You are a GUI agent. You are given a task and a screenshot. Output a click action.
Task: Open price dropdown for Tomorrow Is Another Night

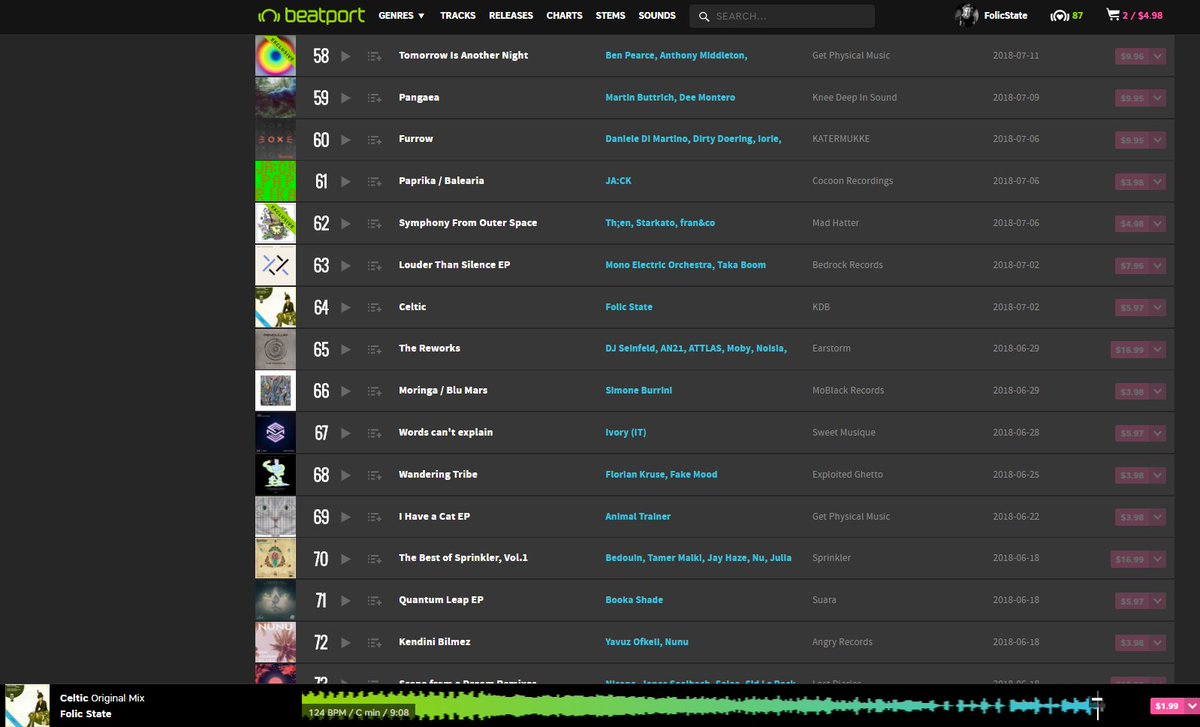1158,57
